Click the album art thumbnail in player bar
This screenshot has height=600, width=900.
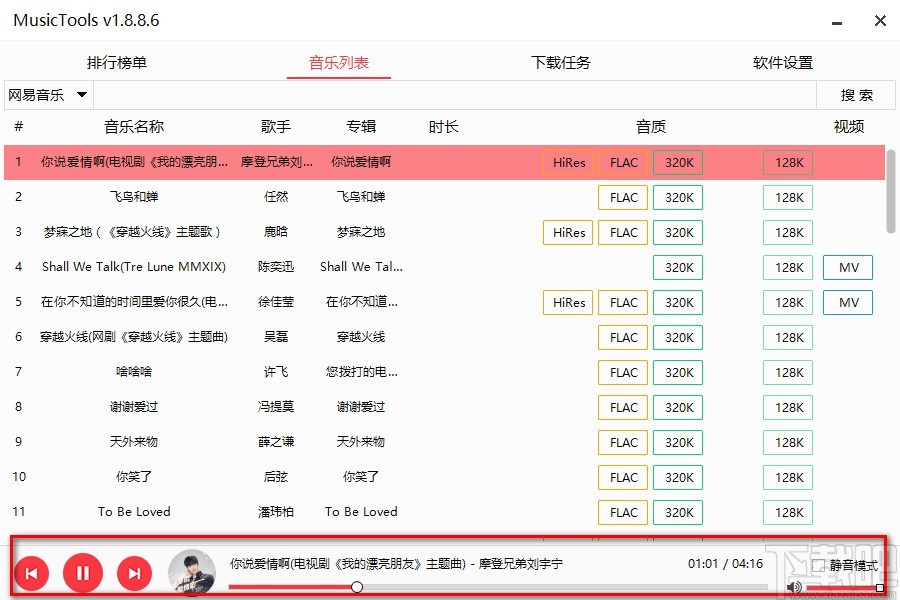[191, 573]
